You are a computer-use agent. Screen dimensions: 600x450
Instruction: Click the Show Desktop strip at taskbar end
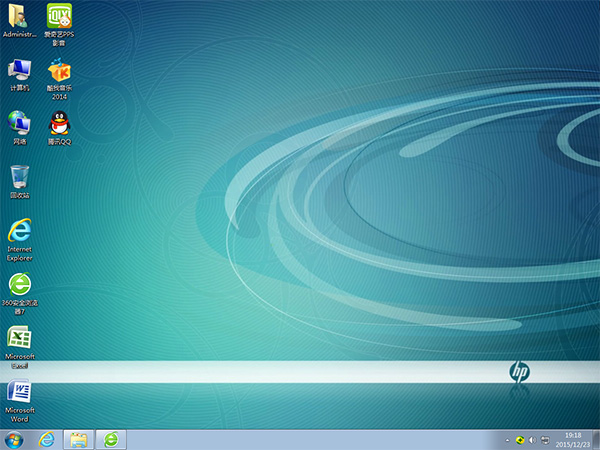click(596, 440)
